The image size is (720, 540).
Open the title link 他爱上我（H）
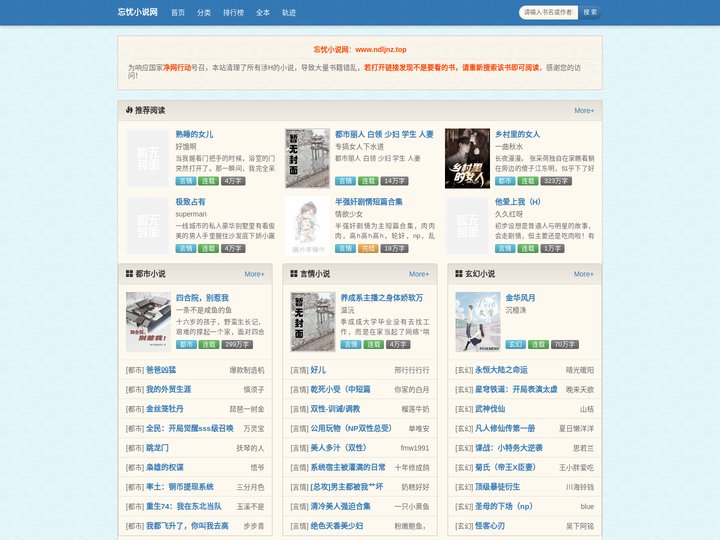pyautogui.click(x=518, y=202)
